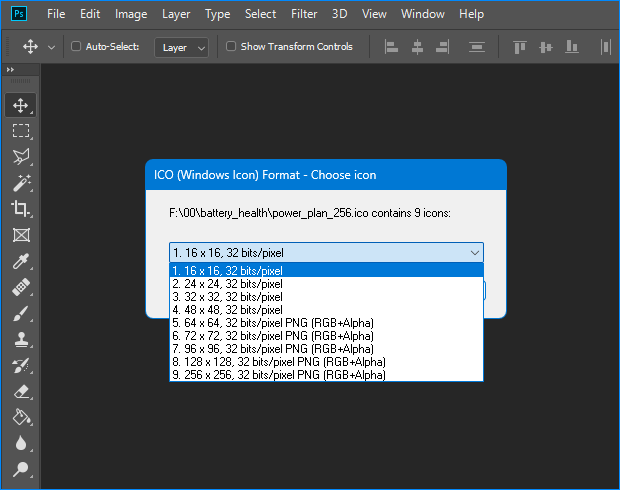The width and height of the screenshot is (620, 490).
Task: Click Align horizontal centers icon
Action: pyautogui.click(x=417, y=47)
